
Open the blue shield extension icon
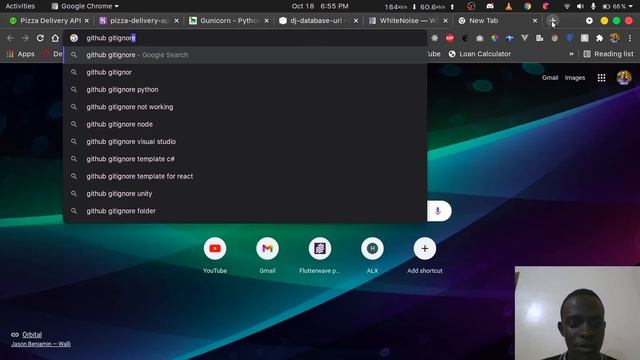tap(569, 38)
